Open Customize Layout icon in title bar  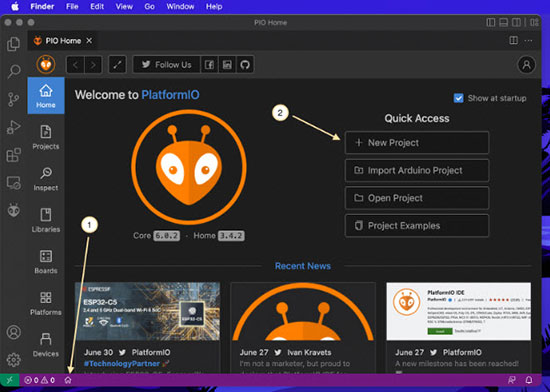pyautogui.click(x=534, y=22)
